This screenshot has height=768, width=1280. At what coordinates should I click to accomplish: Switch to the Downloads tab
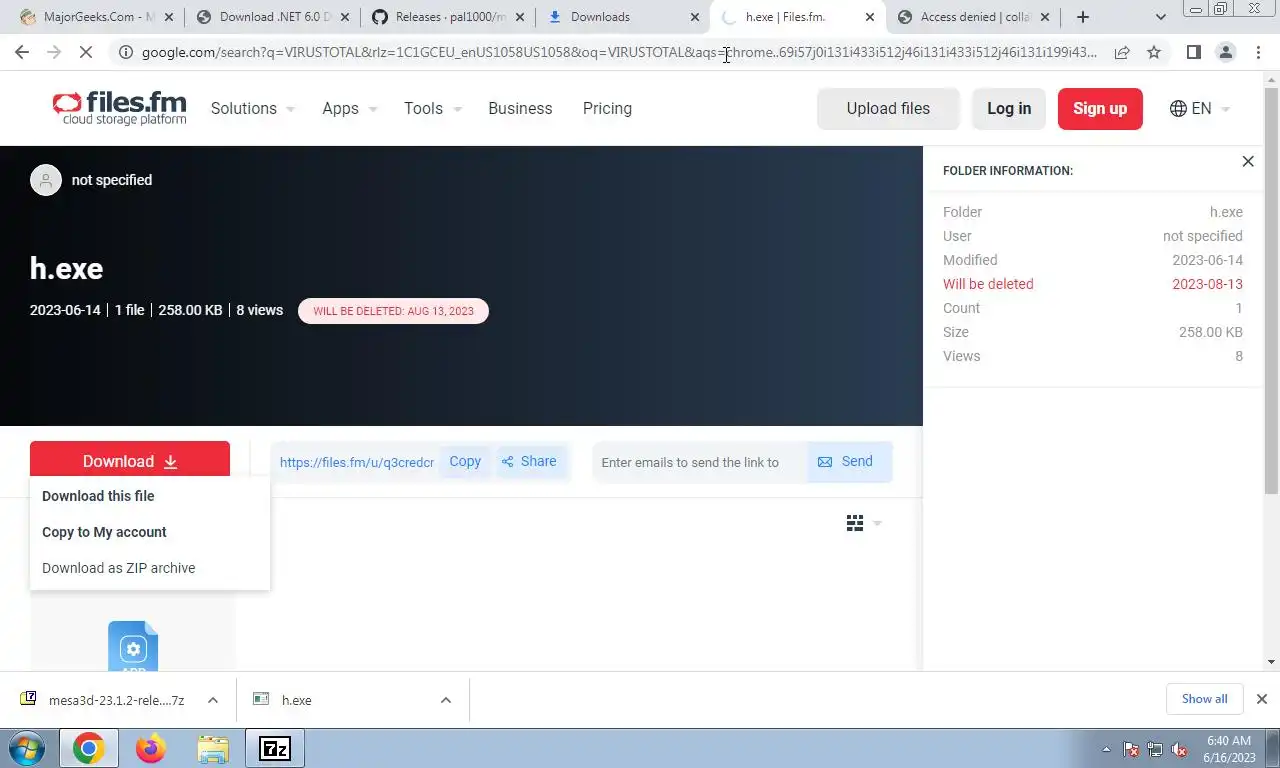[624, 17]
